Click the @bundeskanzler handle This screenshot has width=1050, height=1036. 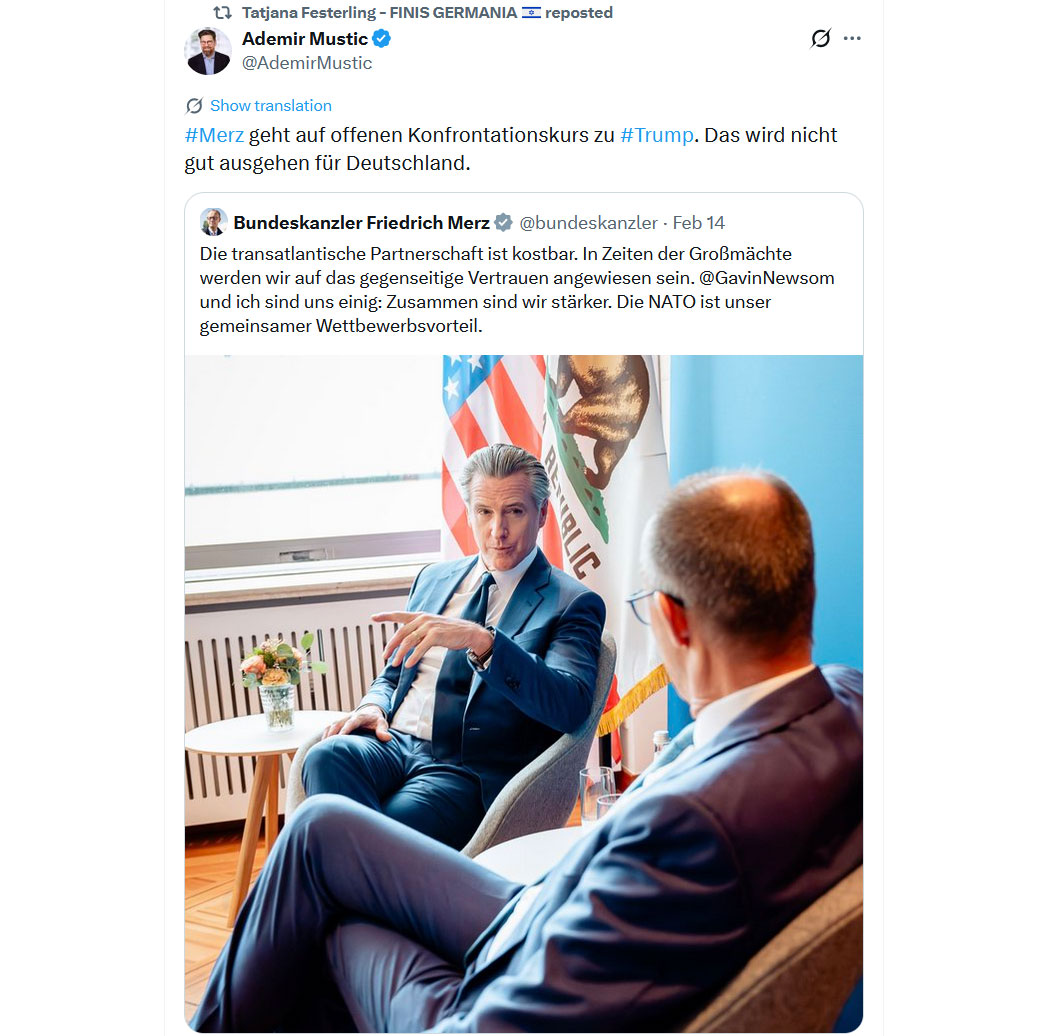click(x=589, y=223)
